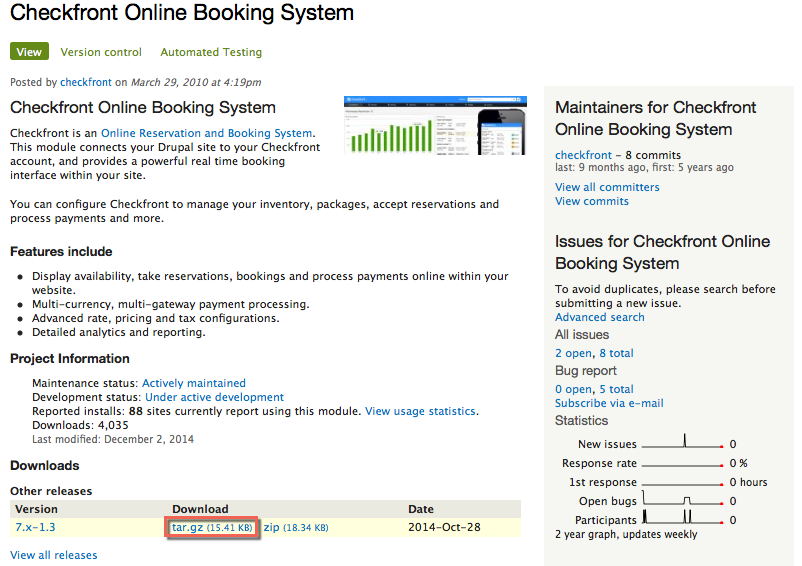Select the 1st response sparkline graph
This screenshot has height=566, width=802.
tap(682, 483)
